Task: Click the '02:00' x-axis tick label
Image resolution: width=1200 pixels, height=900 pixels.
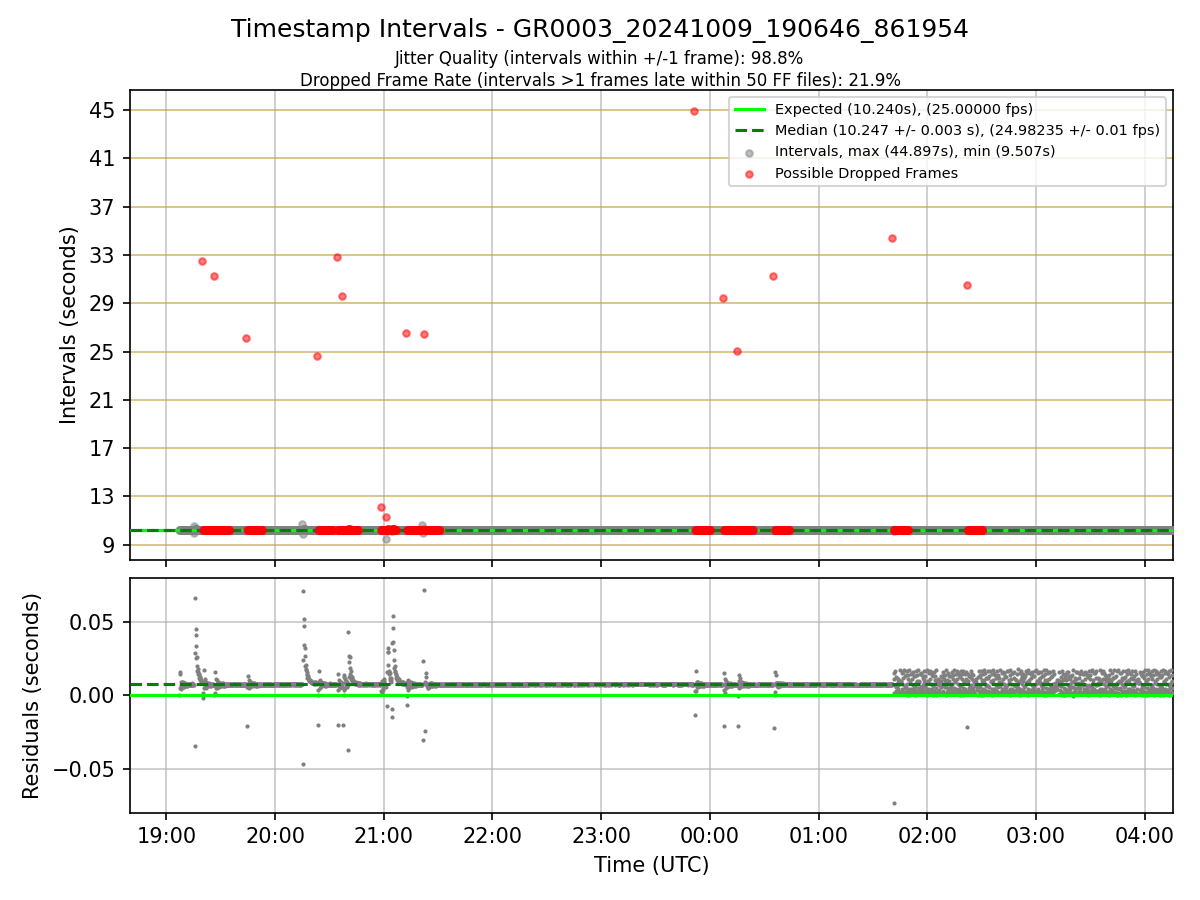Action: (927, 835)
